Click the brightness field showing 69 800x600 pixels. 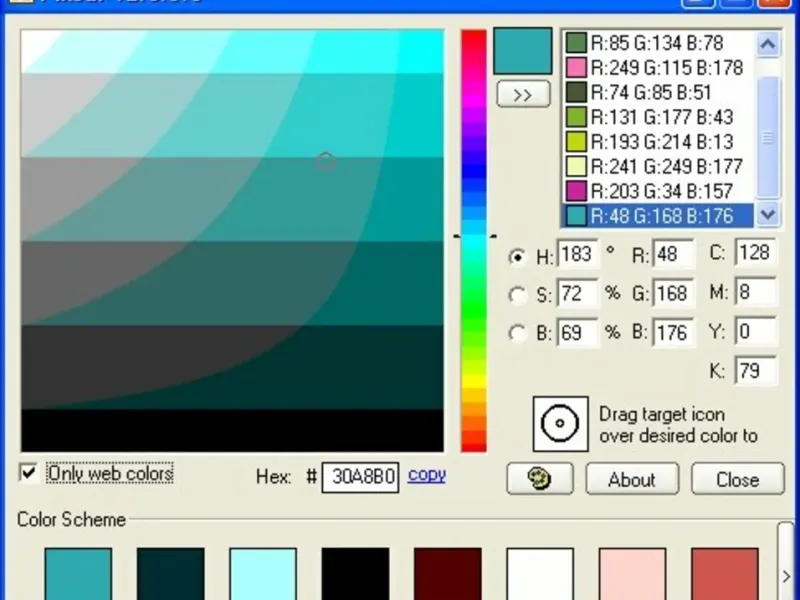578,333
